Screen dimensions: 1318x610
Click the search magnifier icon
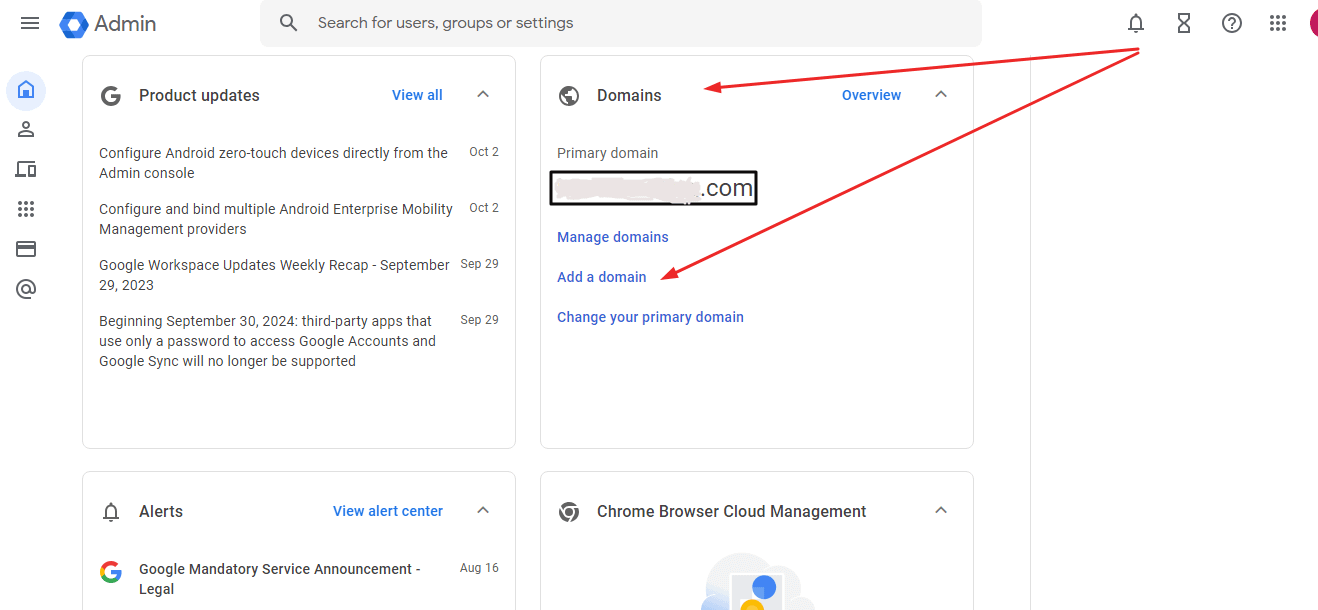289,23
